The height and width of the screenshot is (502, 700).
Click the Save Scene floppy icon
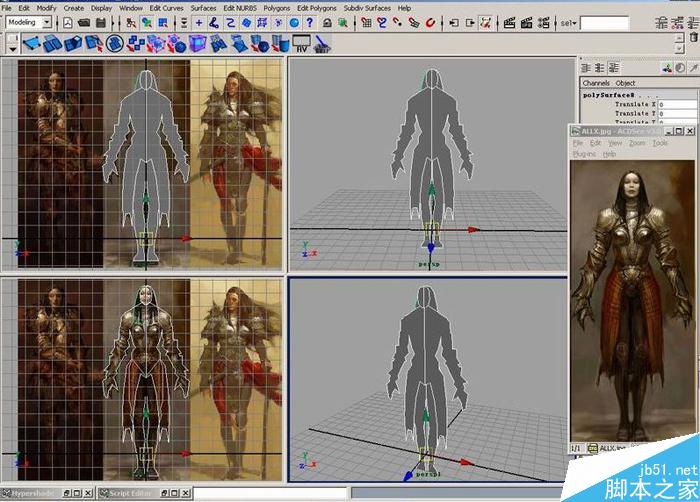pyautogui.click(x=101, y=22)
